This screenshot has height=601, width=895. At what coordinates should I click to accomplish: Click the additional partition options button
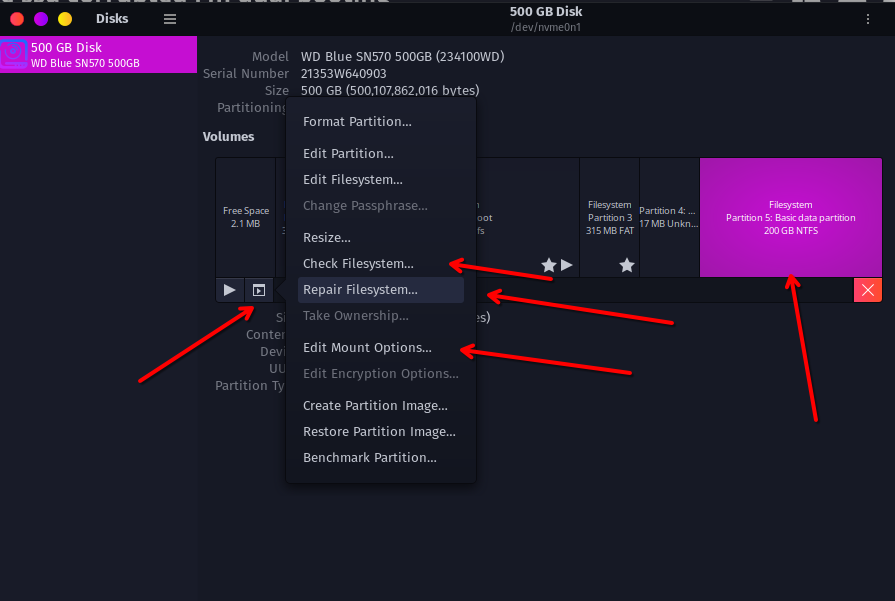coord(259,290)
